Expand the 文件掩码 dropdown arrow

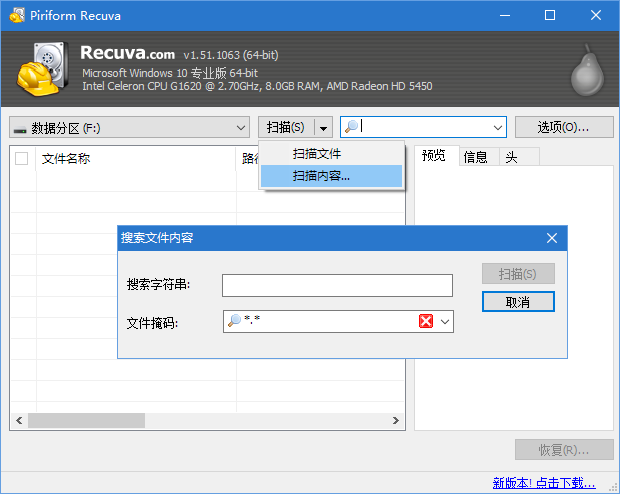tap(445, 322)
